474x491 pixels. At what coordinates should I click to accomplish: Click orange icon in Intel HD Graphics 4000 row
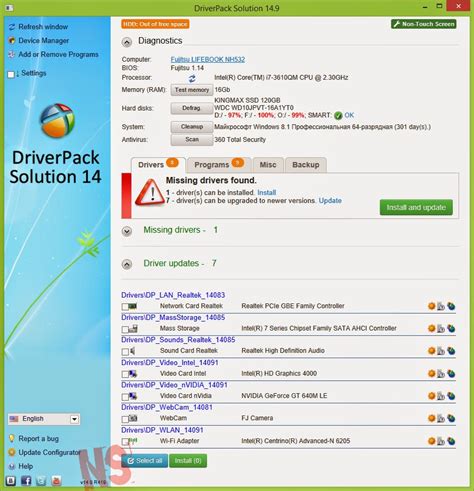pyautogui.click(x=432, y=373)
